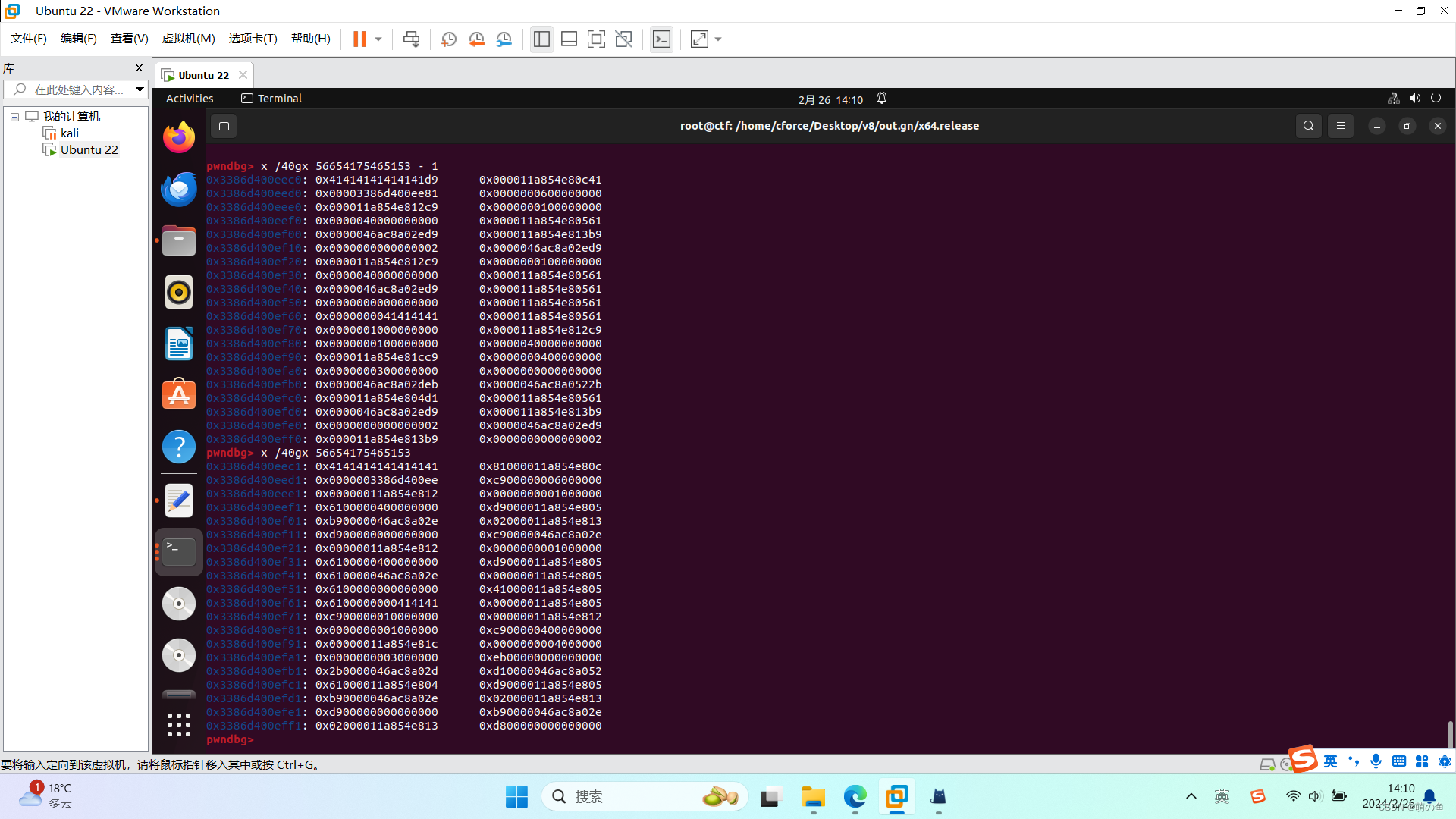Close the library panel

point(139,68)
